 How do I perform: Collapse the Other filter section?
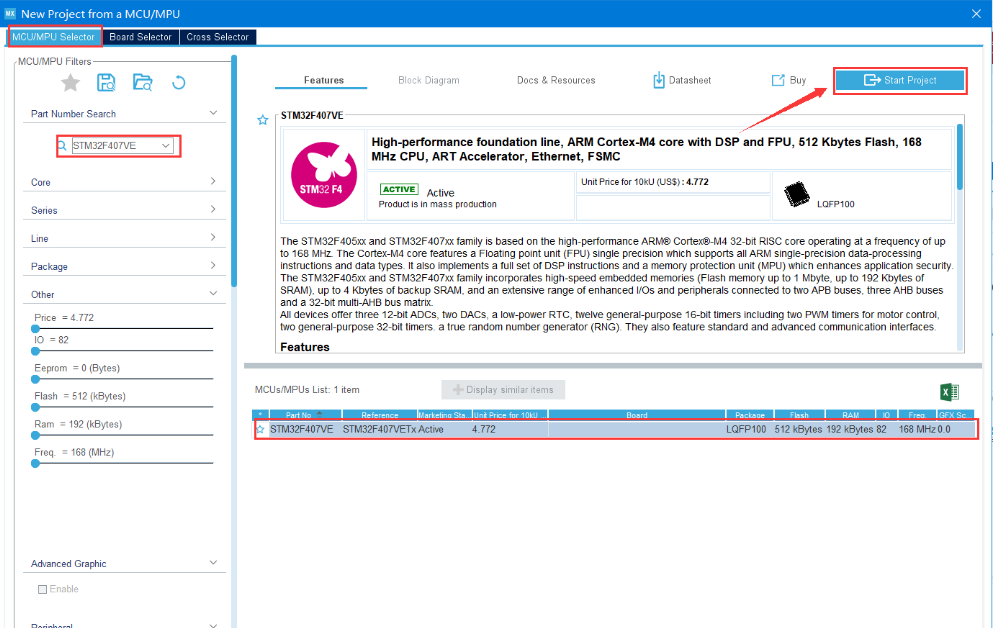point(213,293)
